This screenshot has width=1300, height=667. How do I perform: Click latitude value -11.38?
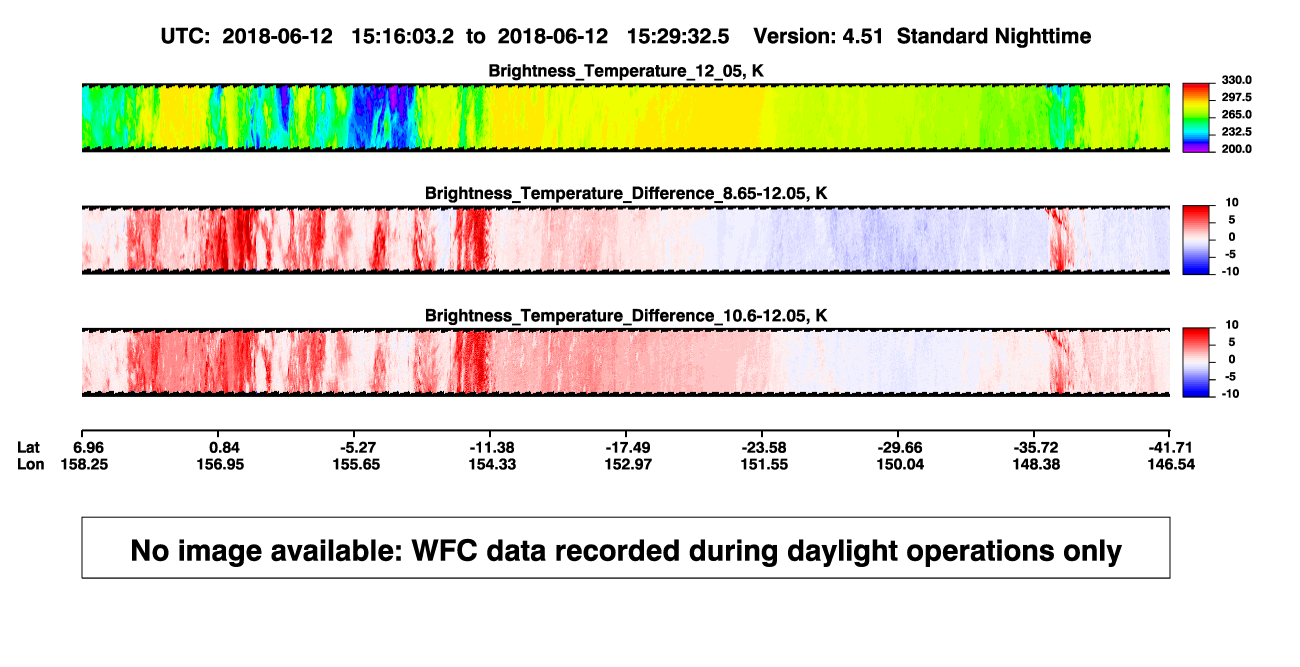point(492,447)
